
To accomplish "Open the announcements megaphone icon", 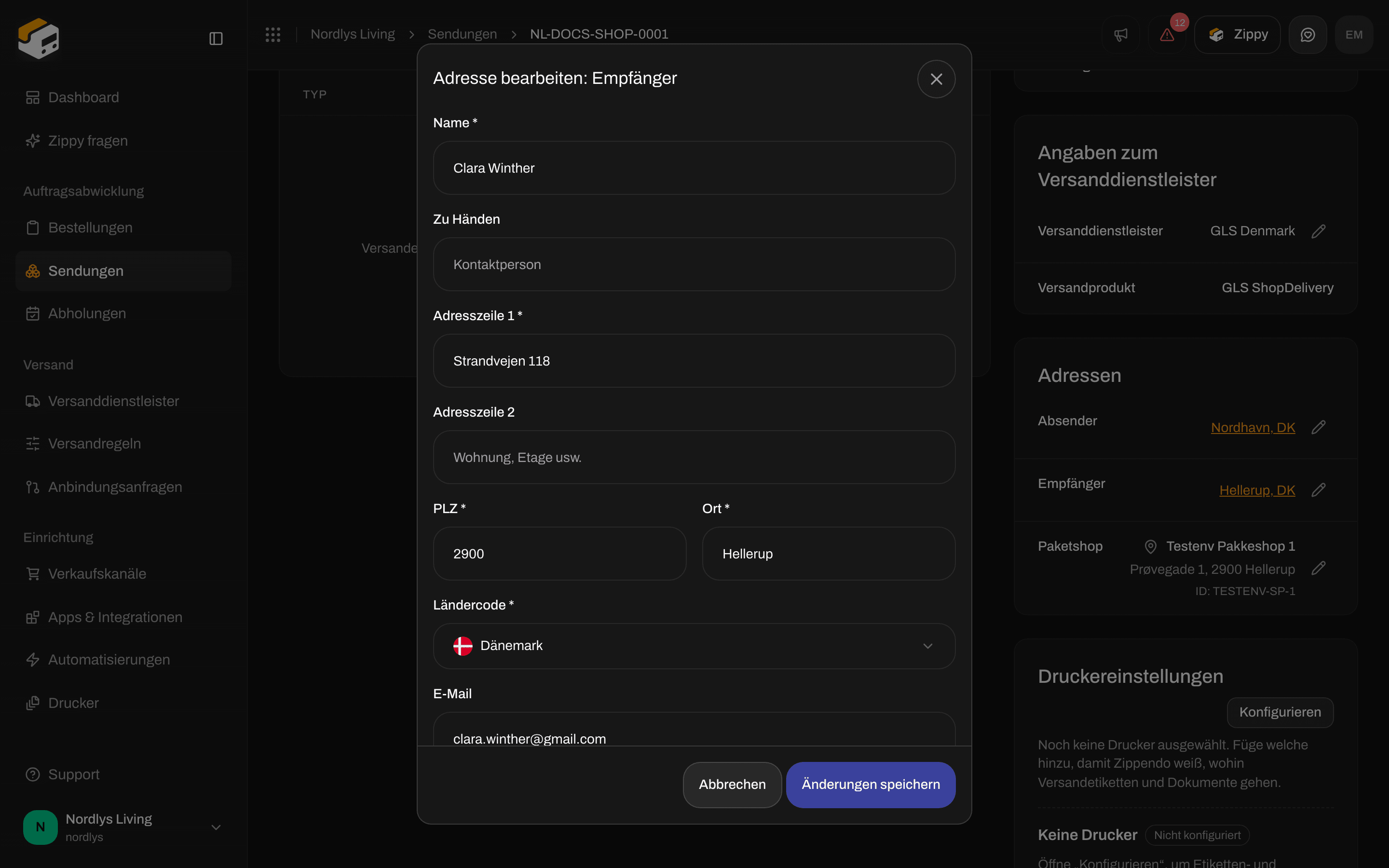I will 1120,34.
